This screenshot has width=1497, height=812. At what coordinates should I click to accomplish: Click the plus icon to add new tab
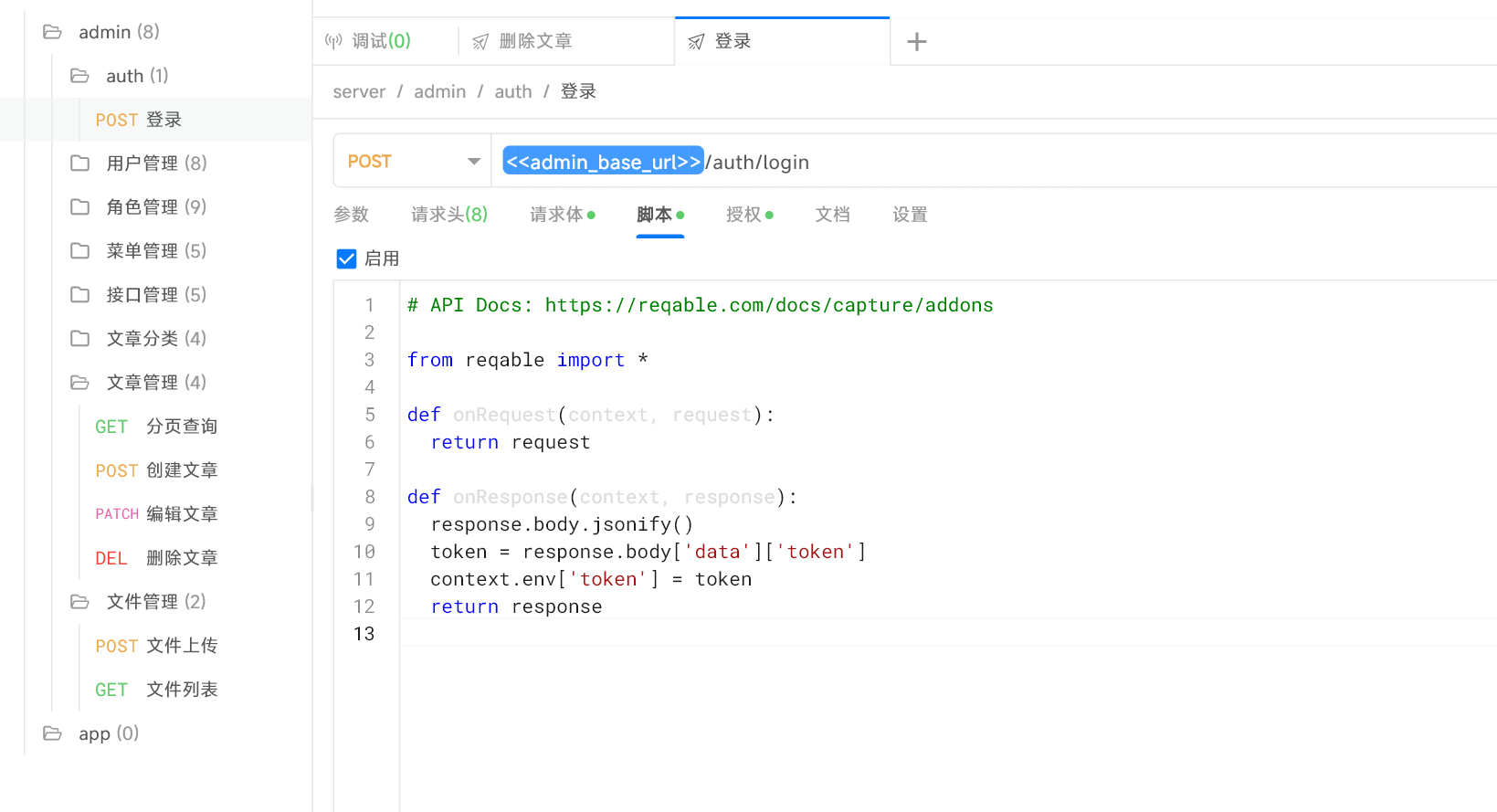pos(917,41)
